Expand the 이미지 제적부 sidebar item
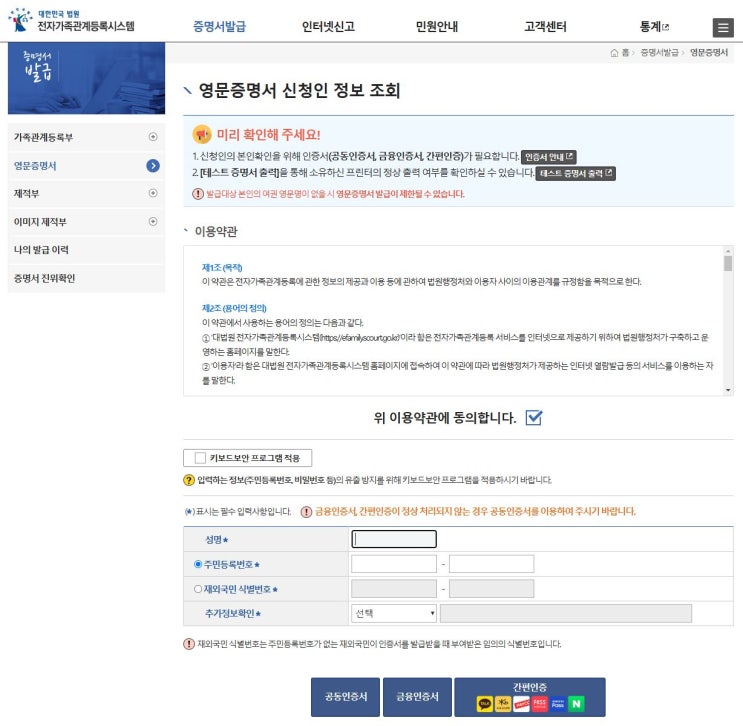 [x=153, y=221]
